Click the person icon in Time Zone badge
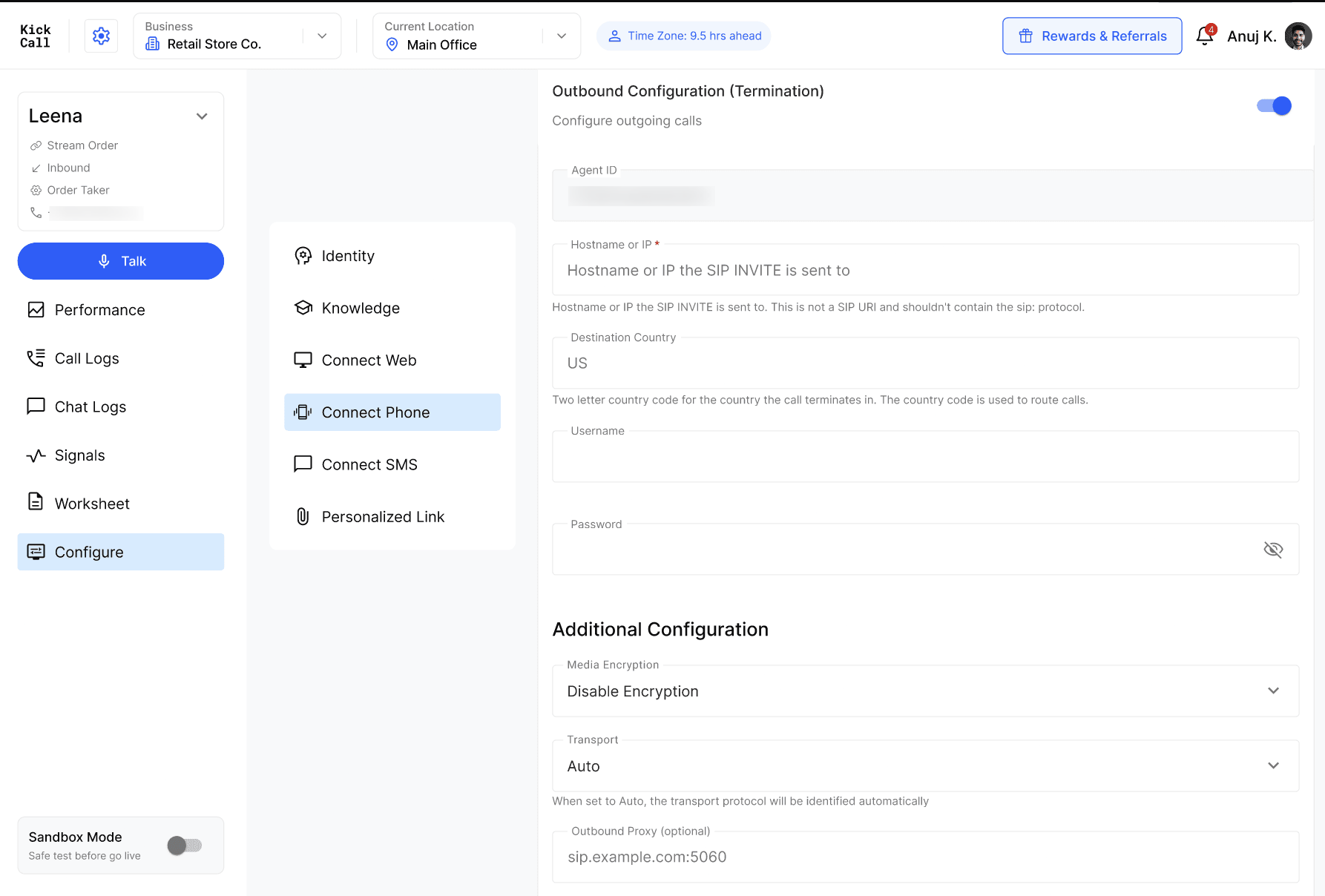The height and width of the screenshot is (896, 1325). tap(614, 36)
